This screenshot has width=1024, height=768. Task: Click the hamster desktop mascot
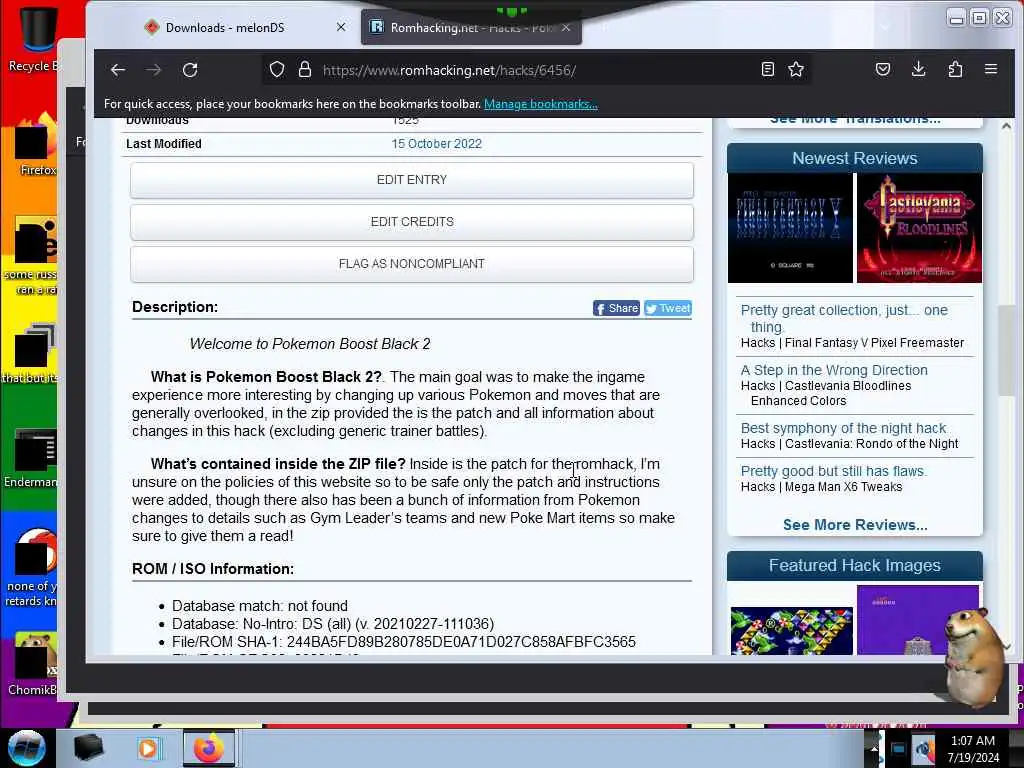973,656
